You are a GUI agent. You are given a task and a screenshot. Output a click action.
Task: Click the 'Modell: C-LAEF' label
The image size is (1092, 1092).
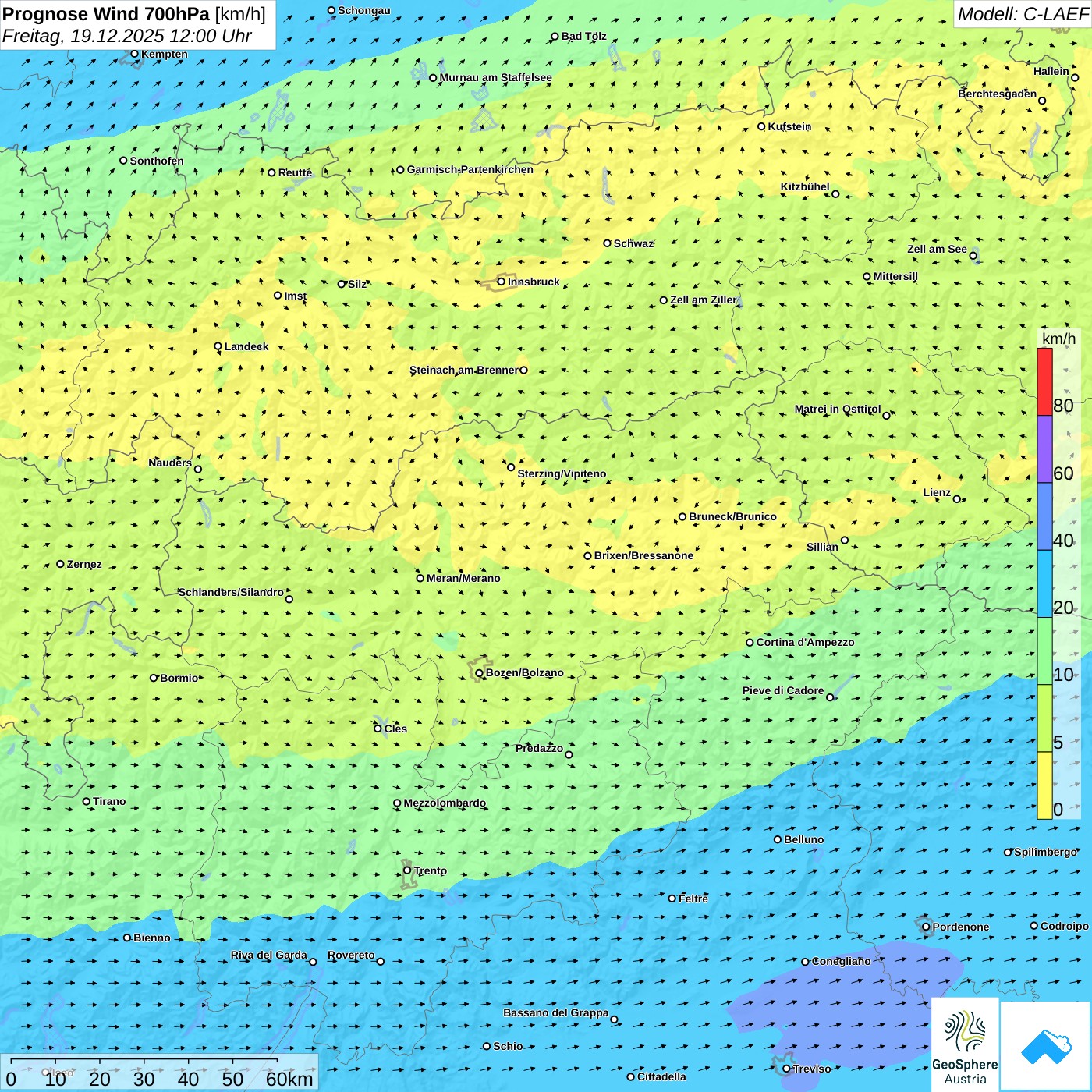coord(1023,14)
